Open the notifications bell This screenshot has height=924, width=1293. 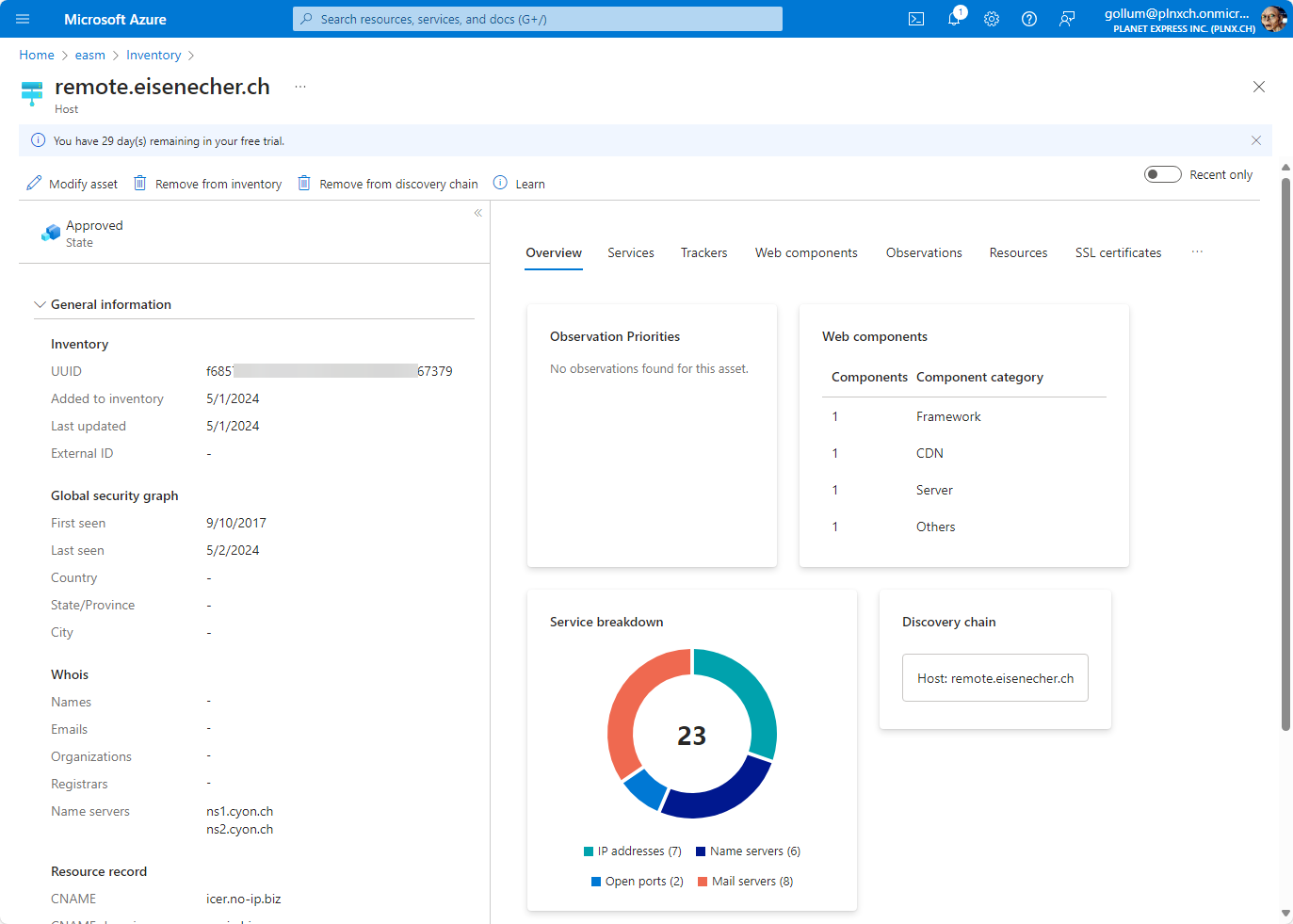pos(954,19)
